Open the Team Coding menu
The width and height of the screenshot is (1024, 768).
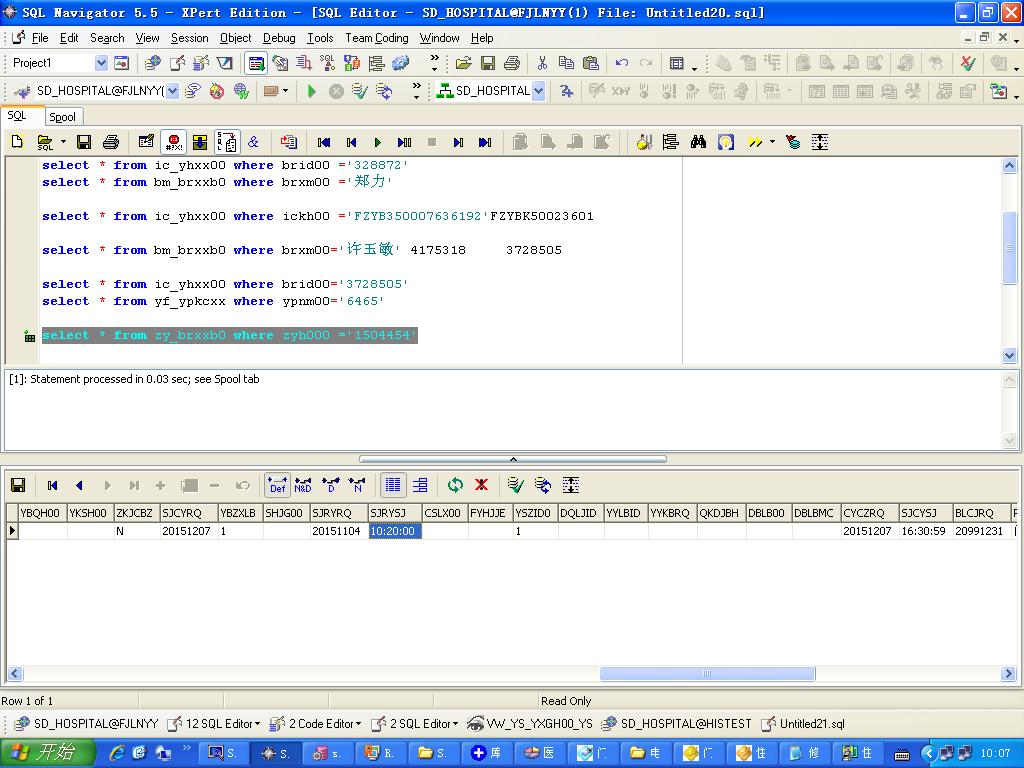[x=376, y=38]
